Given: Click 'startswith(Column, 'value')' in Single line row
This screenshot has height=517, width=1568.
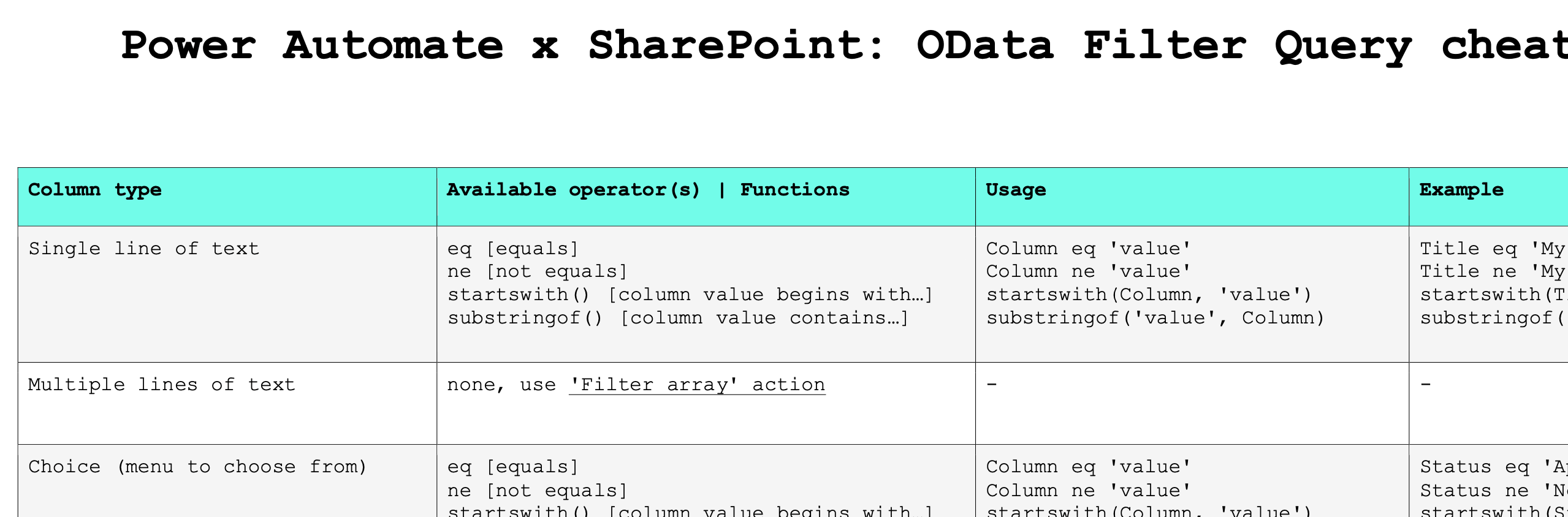Looking at the screenshot, I should (x=1149, y=295).
